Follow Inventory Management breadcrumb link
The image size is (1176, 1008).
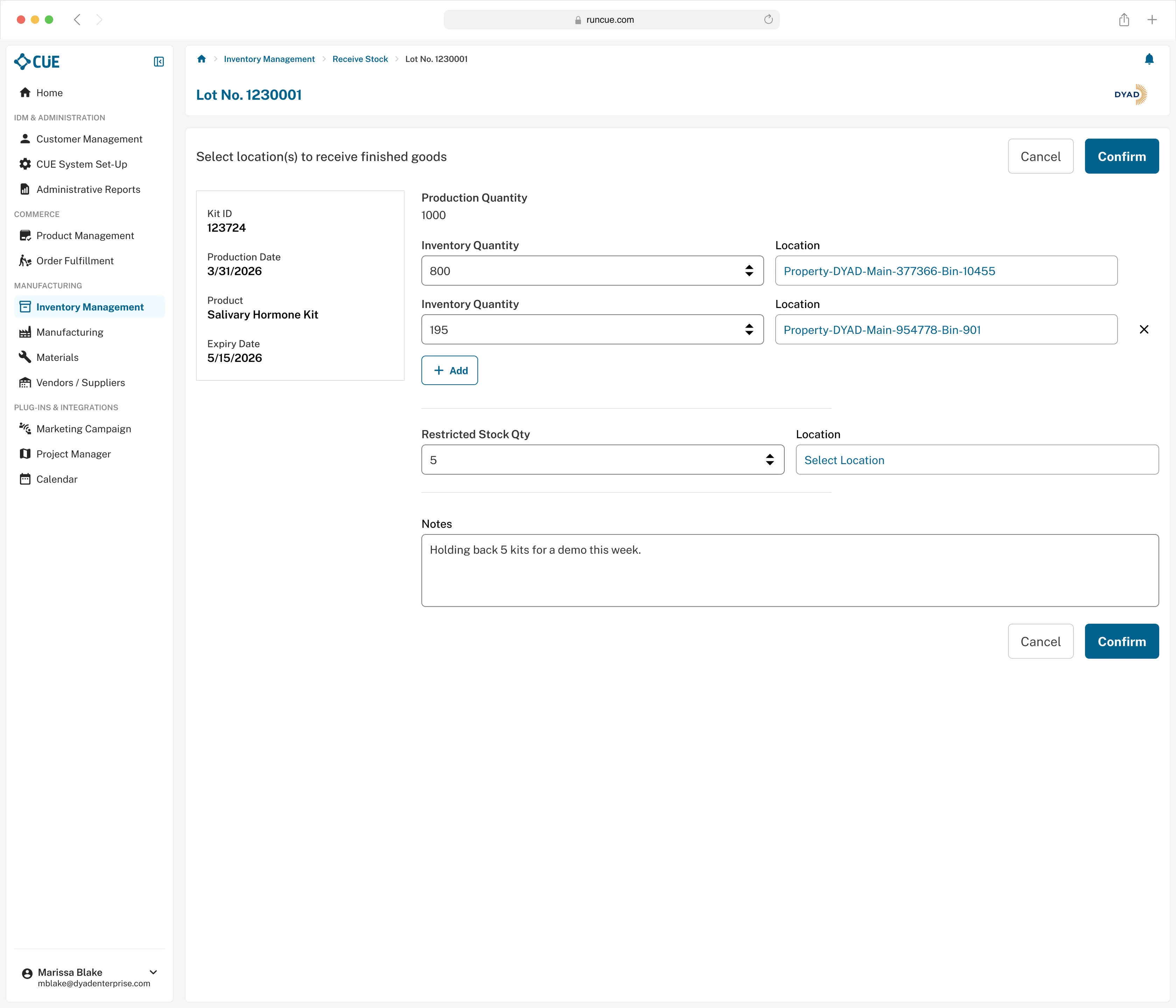[x=269, y=59]
